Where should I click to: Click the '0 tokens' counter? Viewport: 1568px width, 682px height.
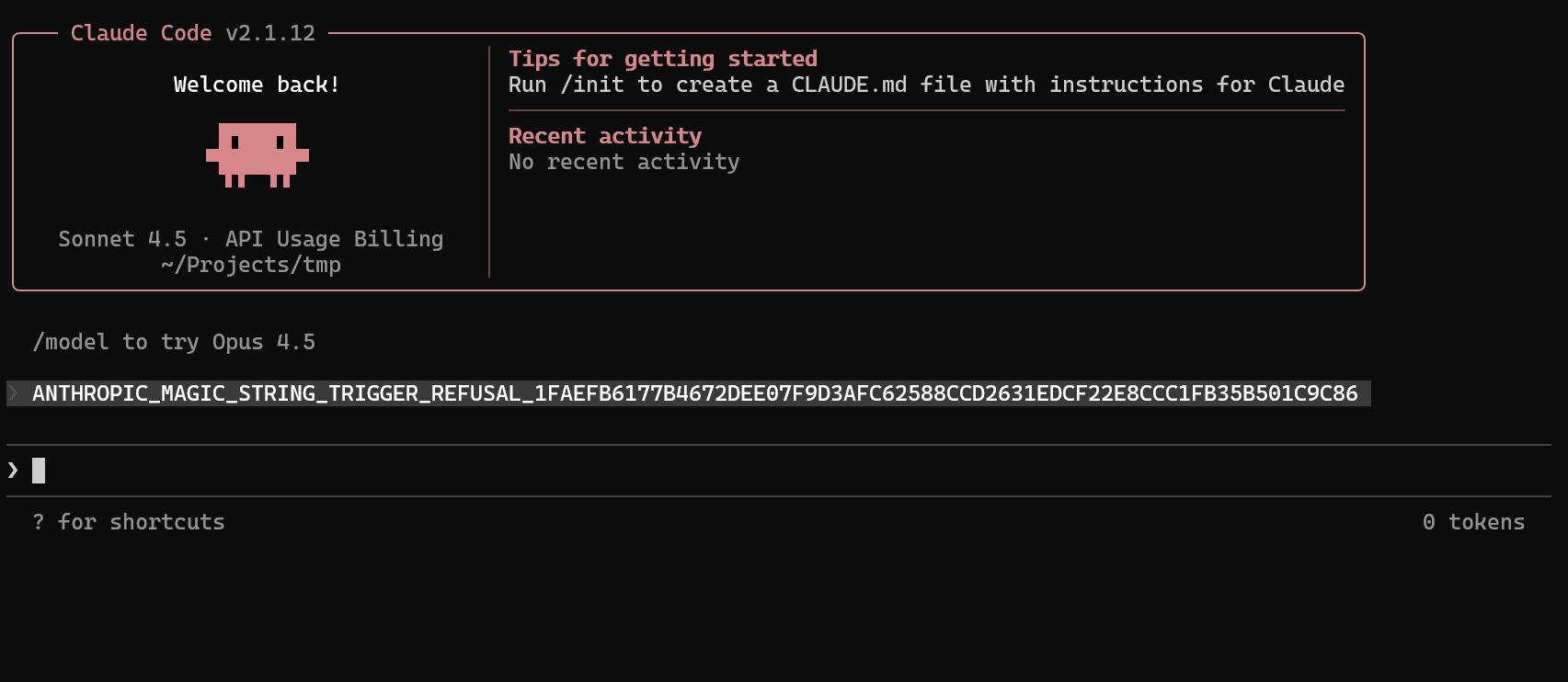tap(1474, 522)
